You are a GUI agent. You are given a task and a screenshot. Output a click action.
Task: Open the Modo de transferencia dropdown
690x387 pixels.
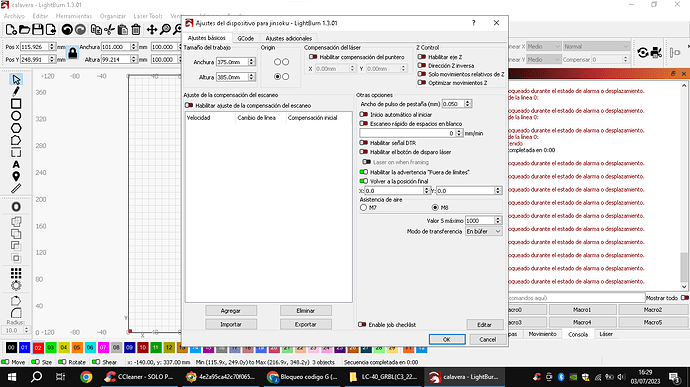coord(484,231)
